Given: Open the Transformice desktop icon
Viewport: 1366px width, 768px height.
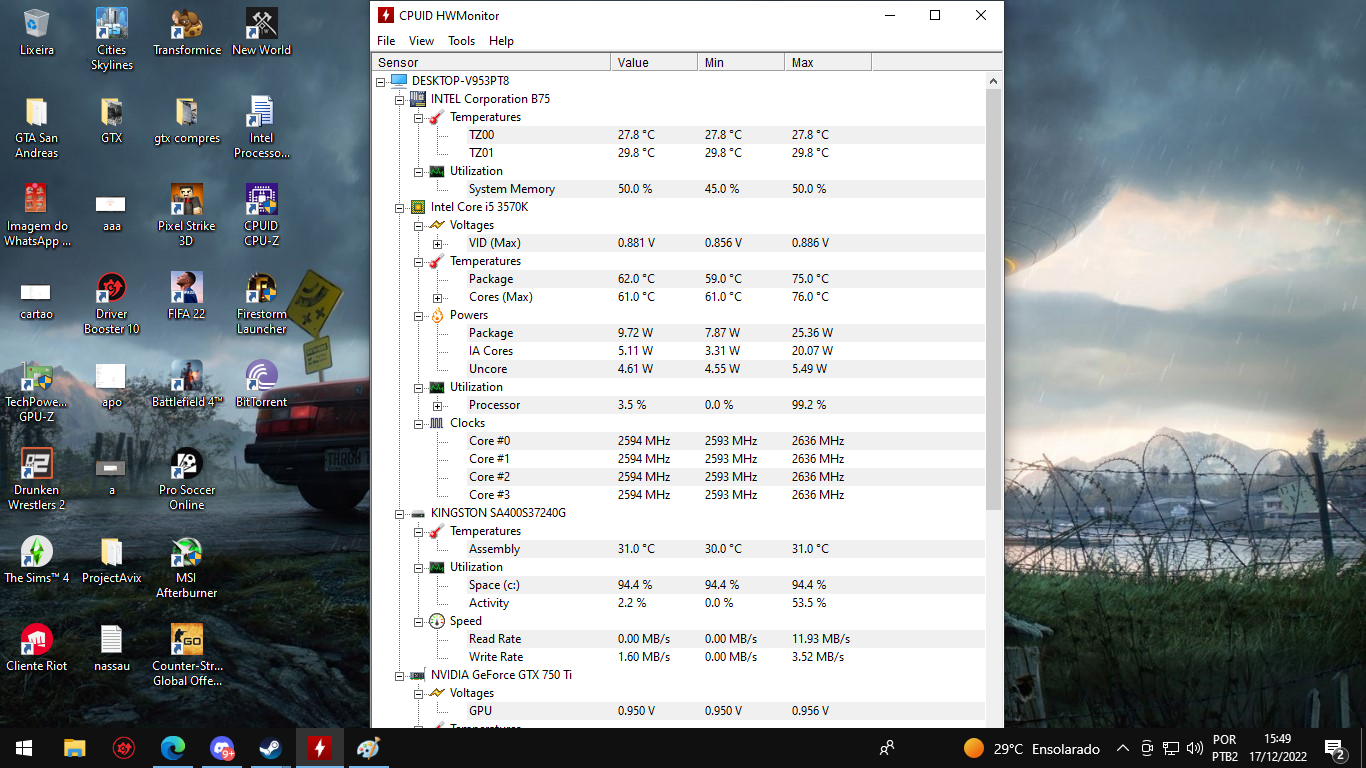Looking at the screenshot, I should coord(187,31).
